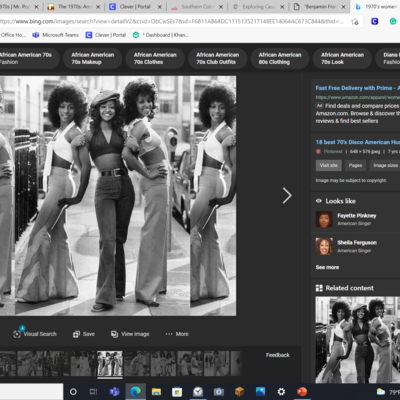Add page to favorites star icon

tap(355, 22)
